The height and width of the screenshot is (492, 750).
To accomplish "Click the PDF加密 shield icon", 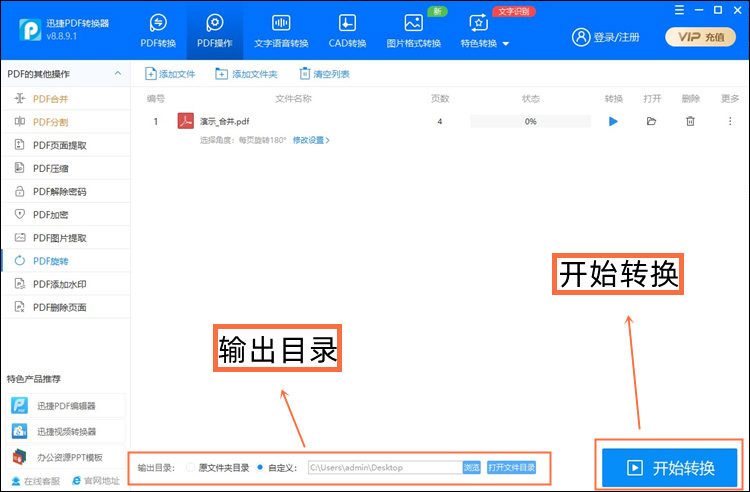I will [x=20, y=214].
